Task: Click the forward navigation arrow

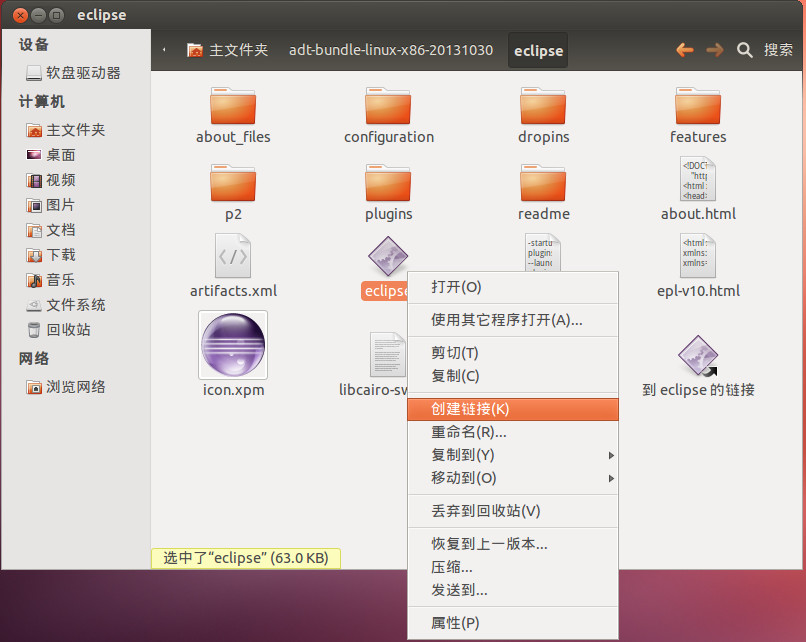Action: click(x=715, y=50)
